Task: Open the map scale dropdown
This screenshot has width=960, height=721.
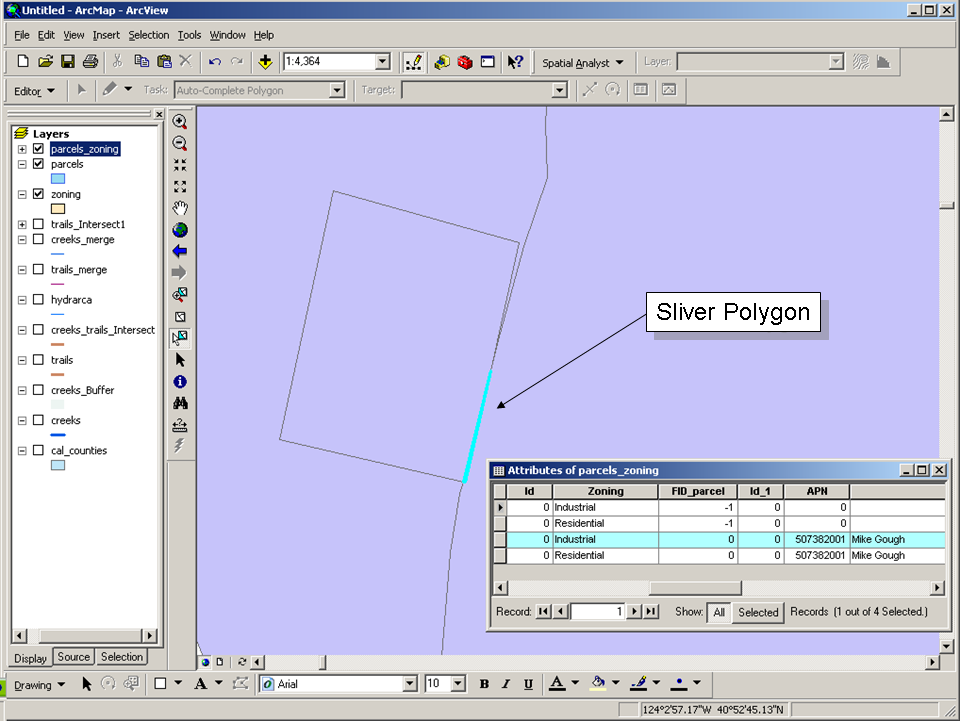Action: (x=383, y=61)
